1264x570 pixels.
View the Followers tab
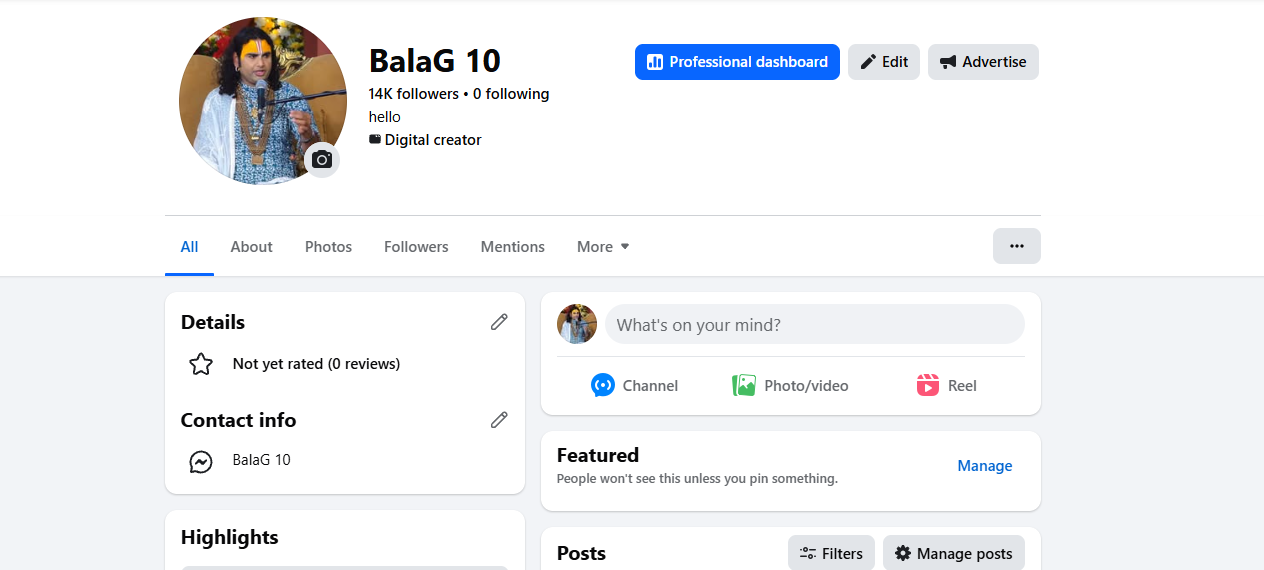pyautogui.click(x=416, y=247)
